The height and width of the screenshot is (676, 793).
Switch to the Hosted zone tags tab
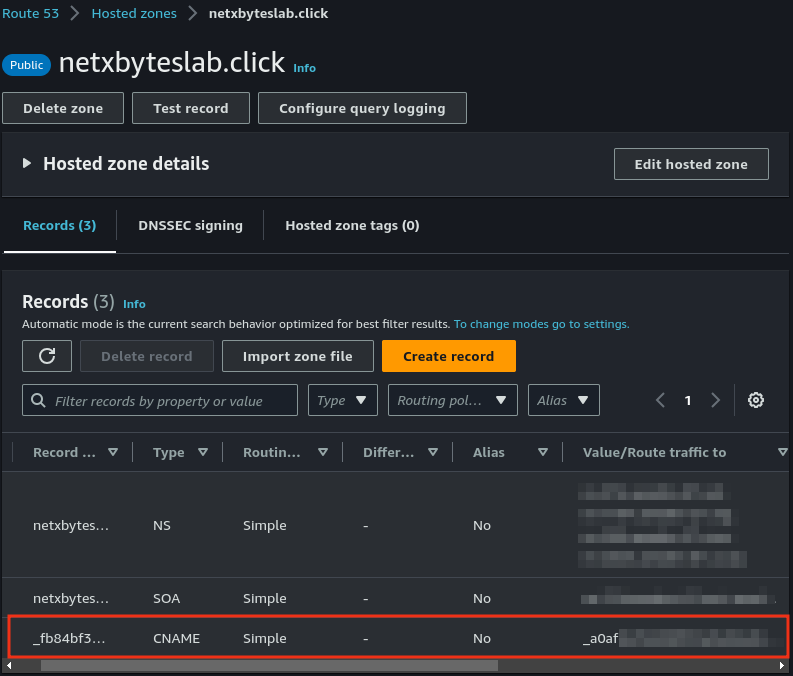352,225
